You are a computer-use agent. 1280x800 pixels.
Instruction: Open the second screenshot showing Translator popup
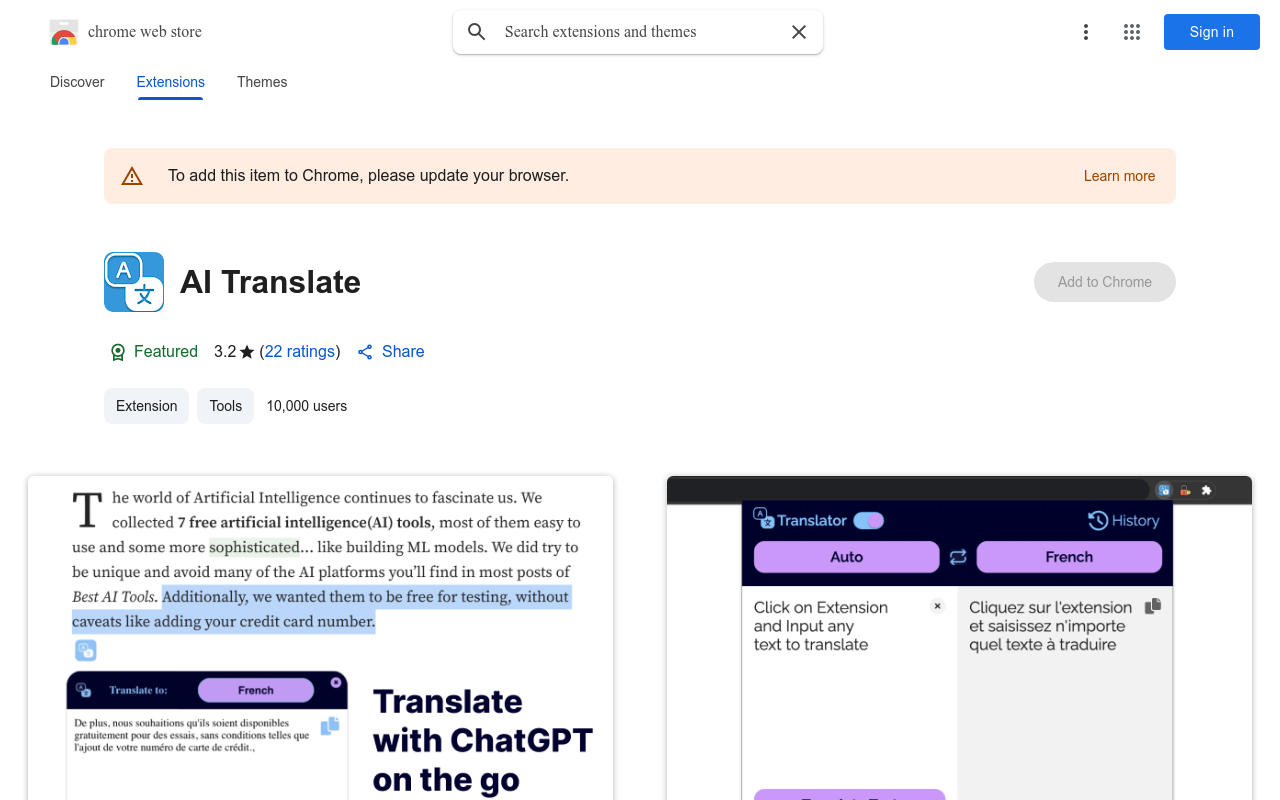tap(959, 638)
